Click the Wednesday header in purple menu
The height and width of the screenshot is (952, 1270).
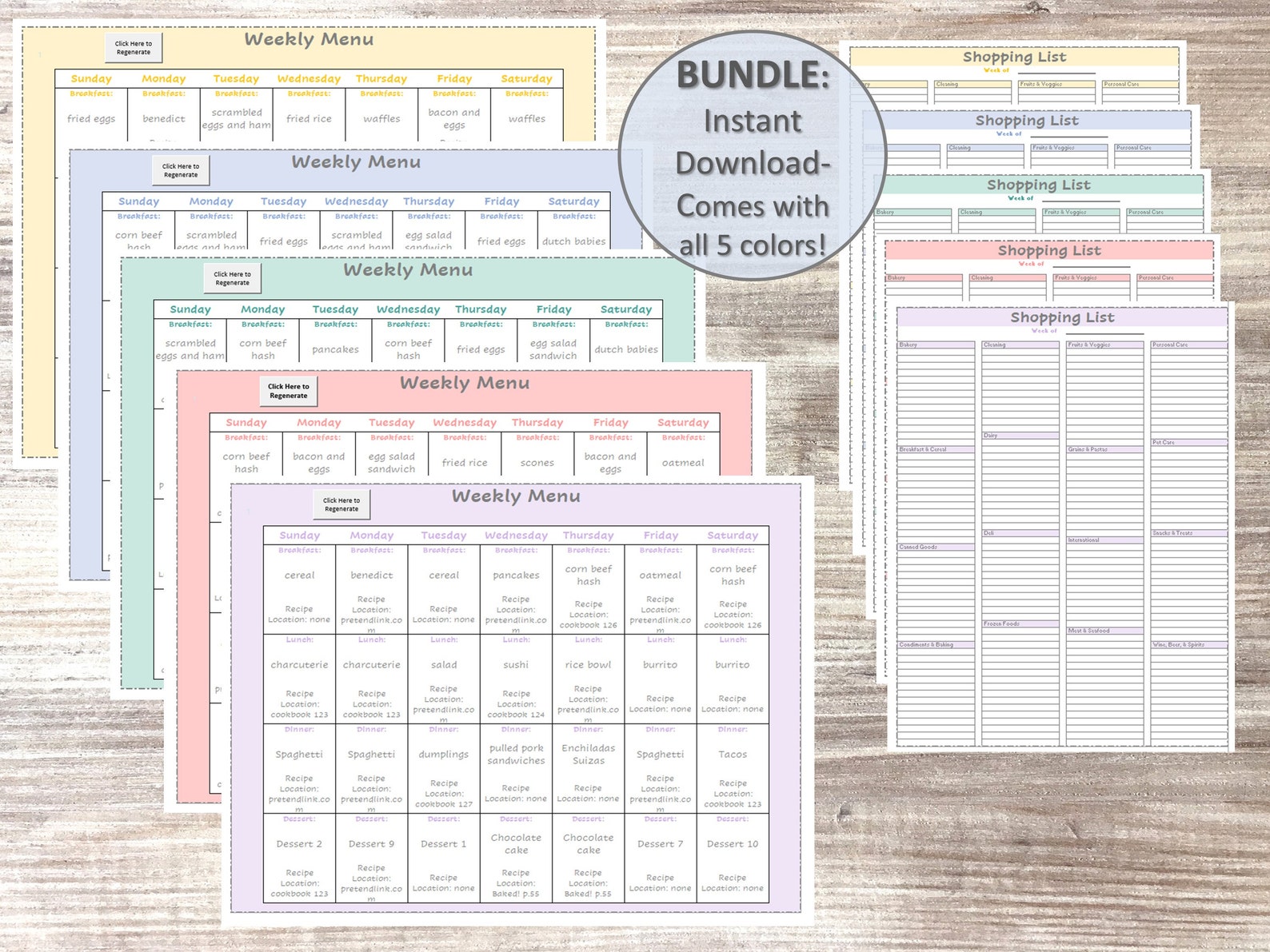tap(516, 536)
